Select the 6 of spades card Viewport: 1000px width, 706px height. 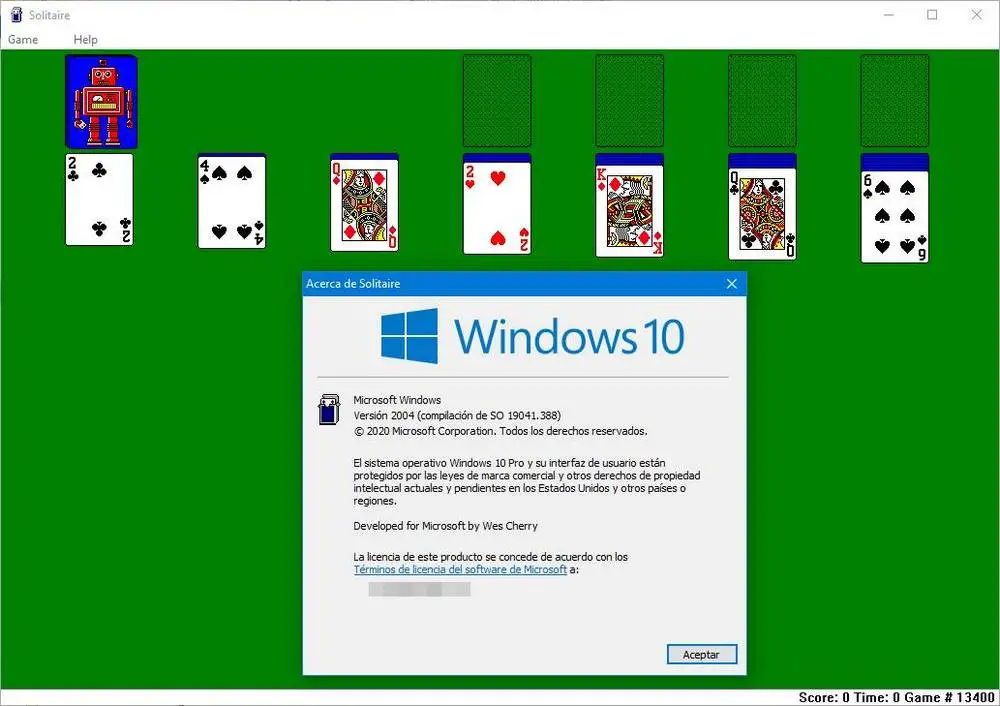(895, 217)
